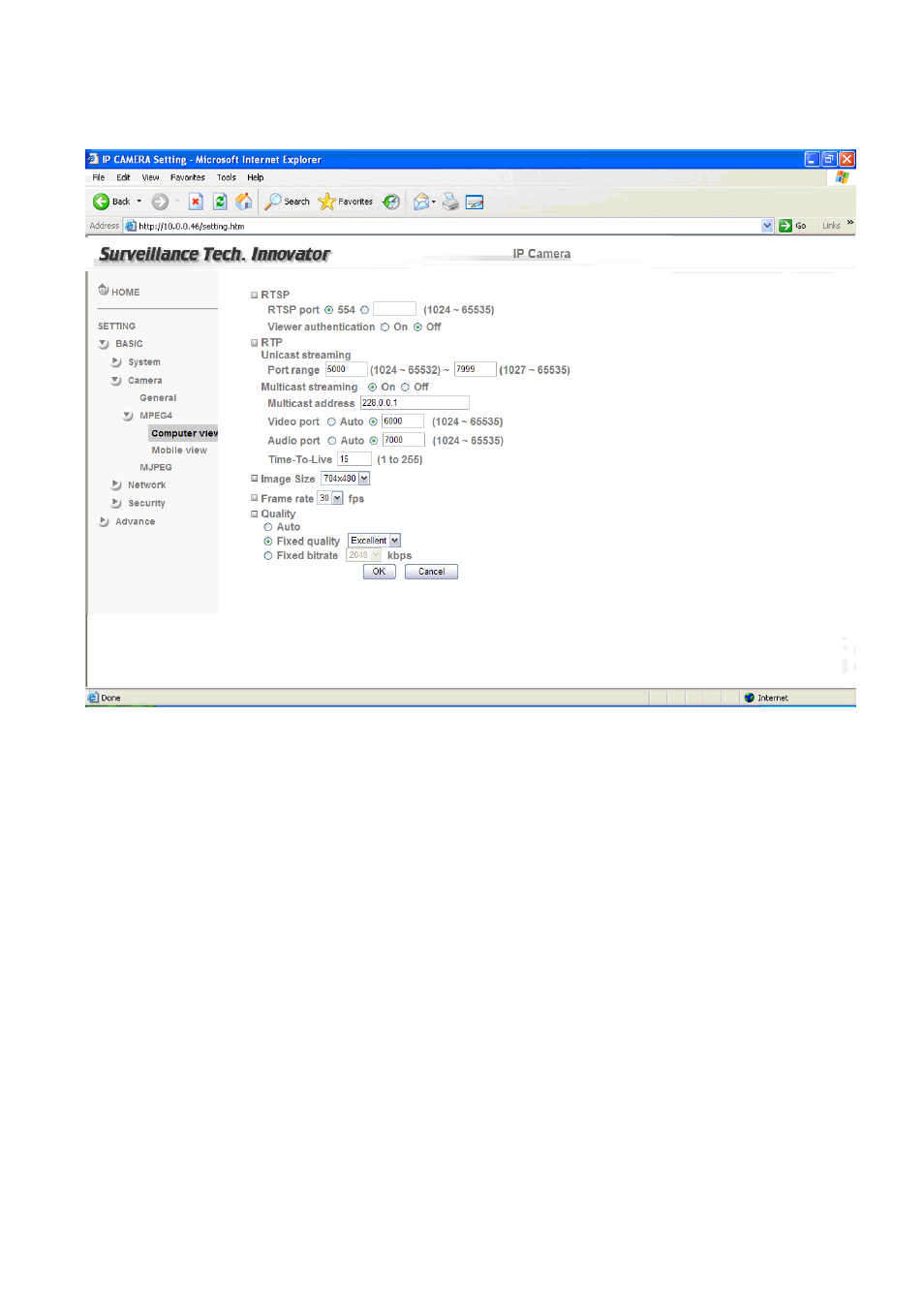Screen dimensions: 924x1308
Task: Open the Mail toolbar icon
Action: click(x=421, y=202)
